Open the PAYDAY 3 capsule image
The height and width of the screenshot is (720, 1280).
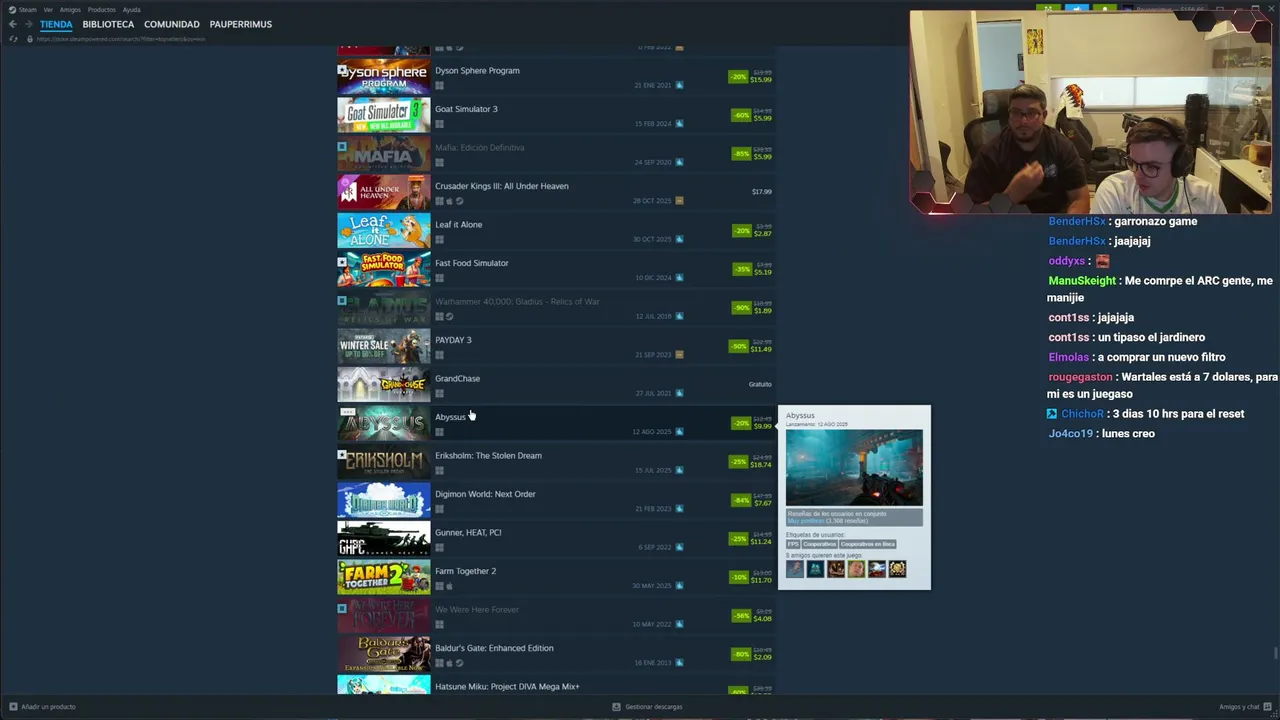[x=384, y=346]
